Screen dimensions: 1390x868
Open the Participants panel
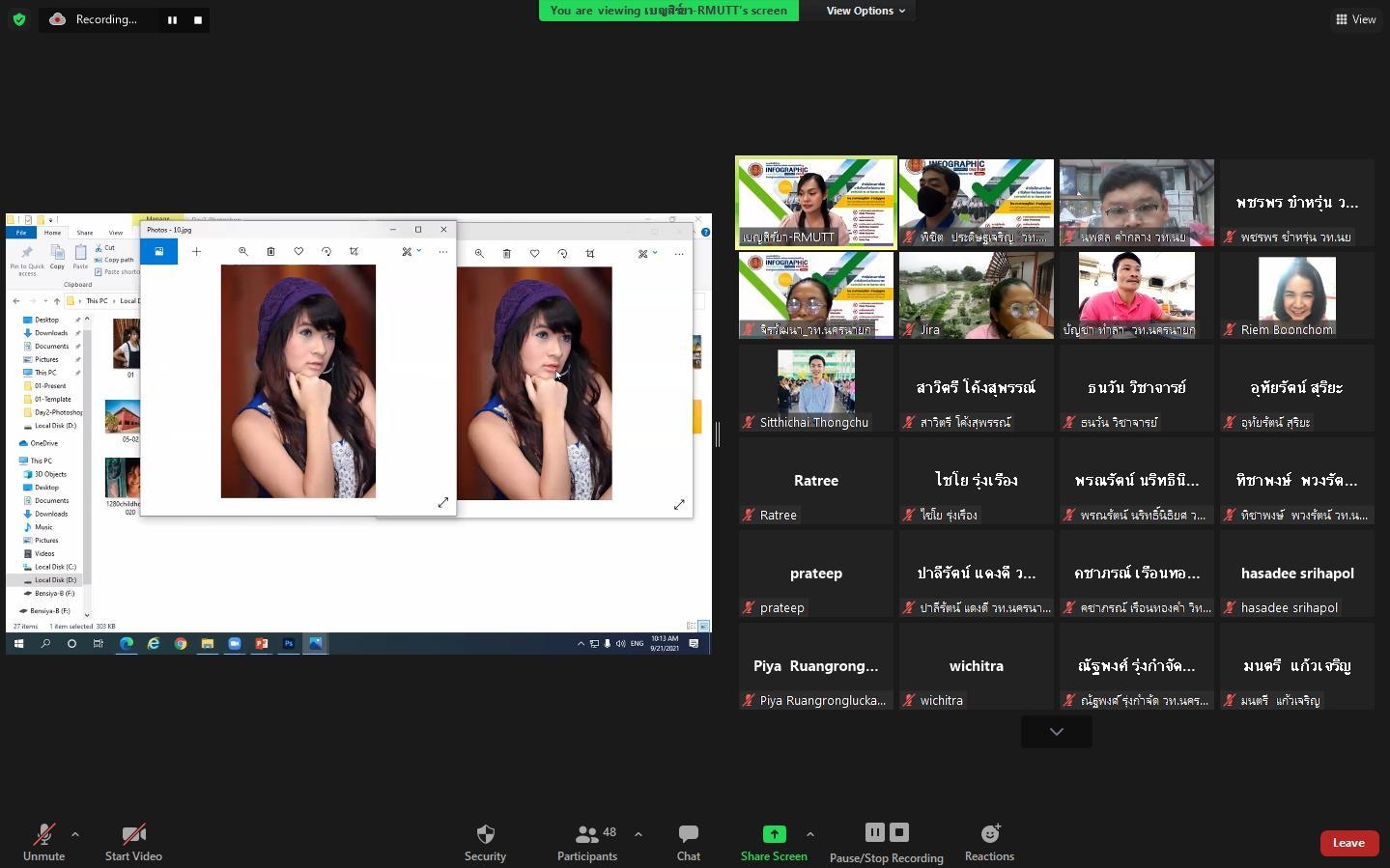pyautogui.click(x=586, y=842)
